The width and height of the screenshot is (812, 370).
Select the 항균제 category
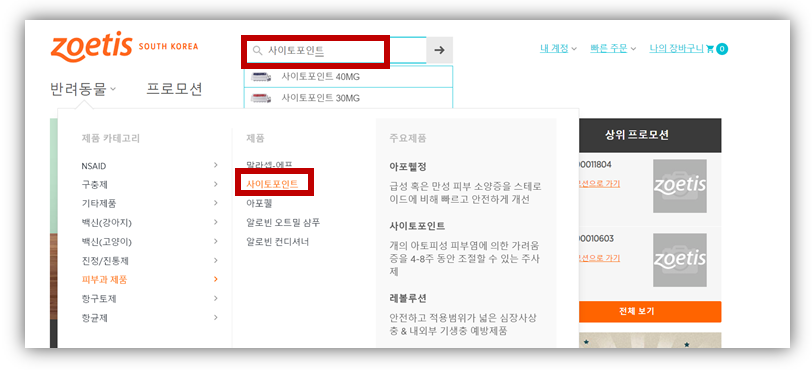95,318
